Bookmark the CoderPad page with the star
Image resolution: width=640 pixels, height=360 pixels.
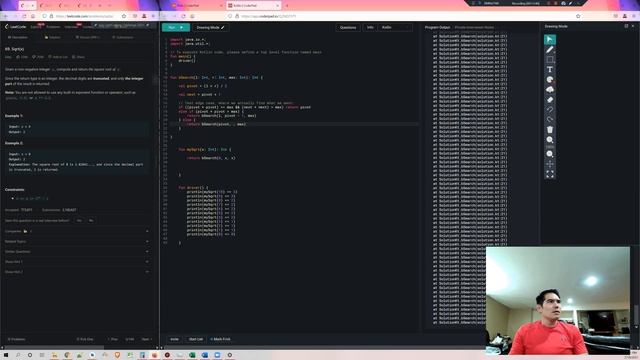click(578, 16)
